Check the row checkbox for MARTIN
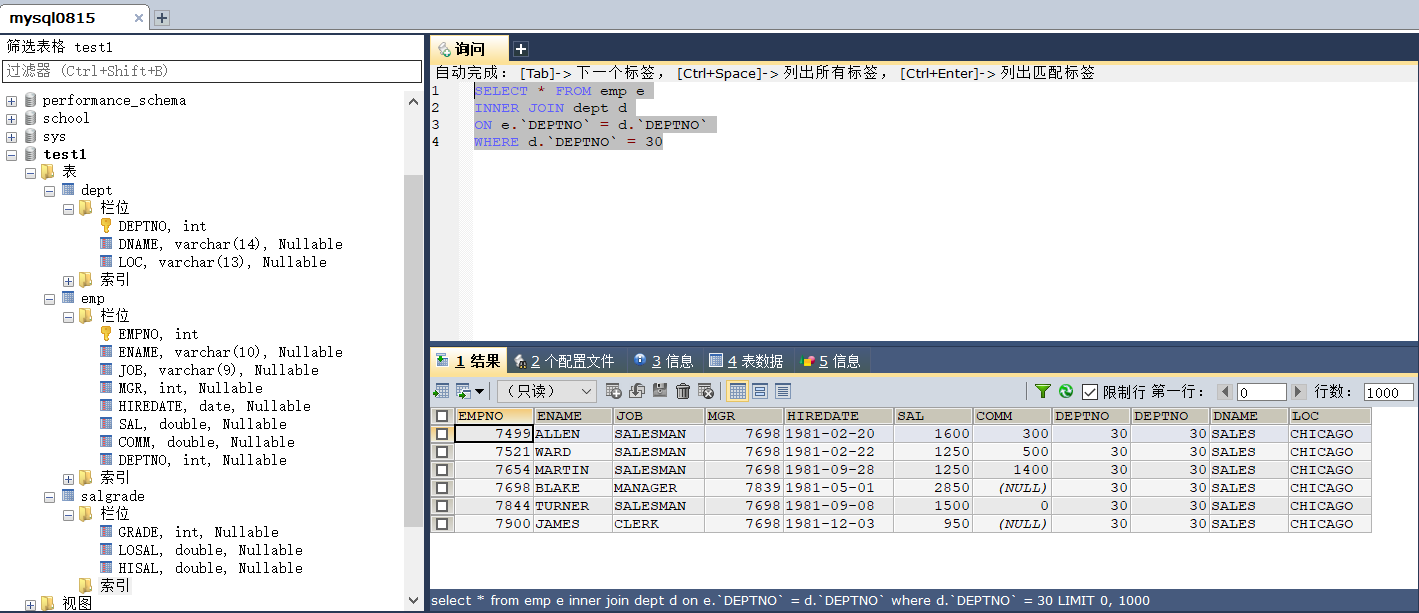1419x613 pixels. 442,470
